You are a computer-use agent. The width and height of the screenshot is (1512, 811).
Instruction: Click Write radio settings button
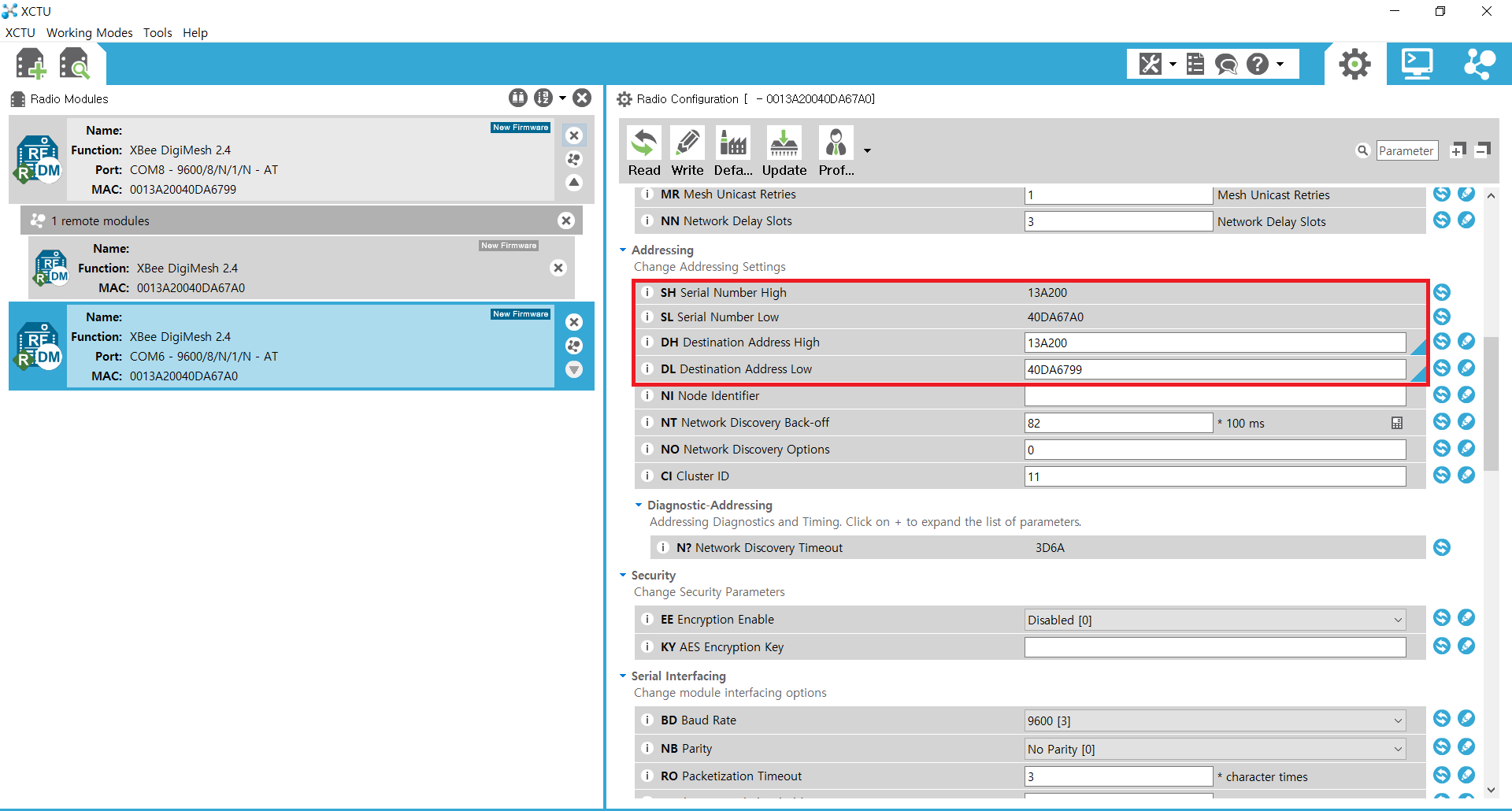click(x=687, y=152)
